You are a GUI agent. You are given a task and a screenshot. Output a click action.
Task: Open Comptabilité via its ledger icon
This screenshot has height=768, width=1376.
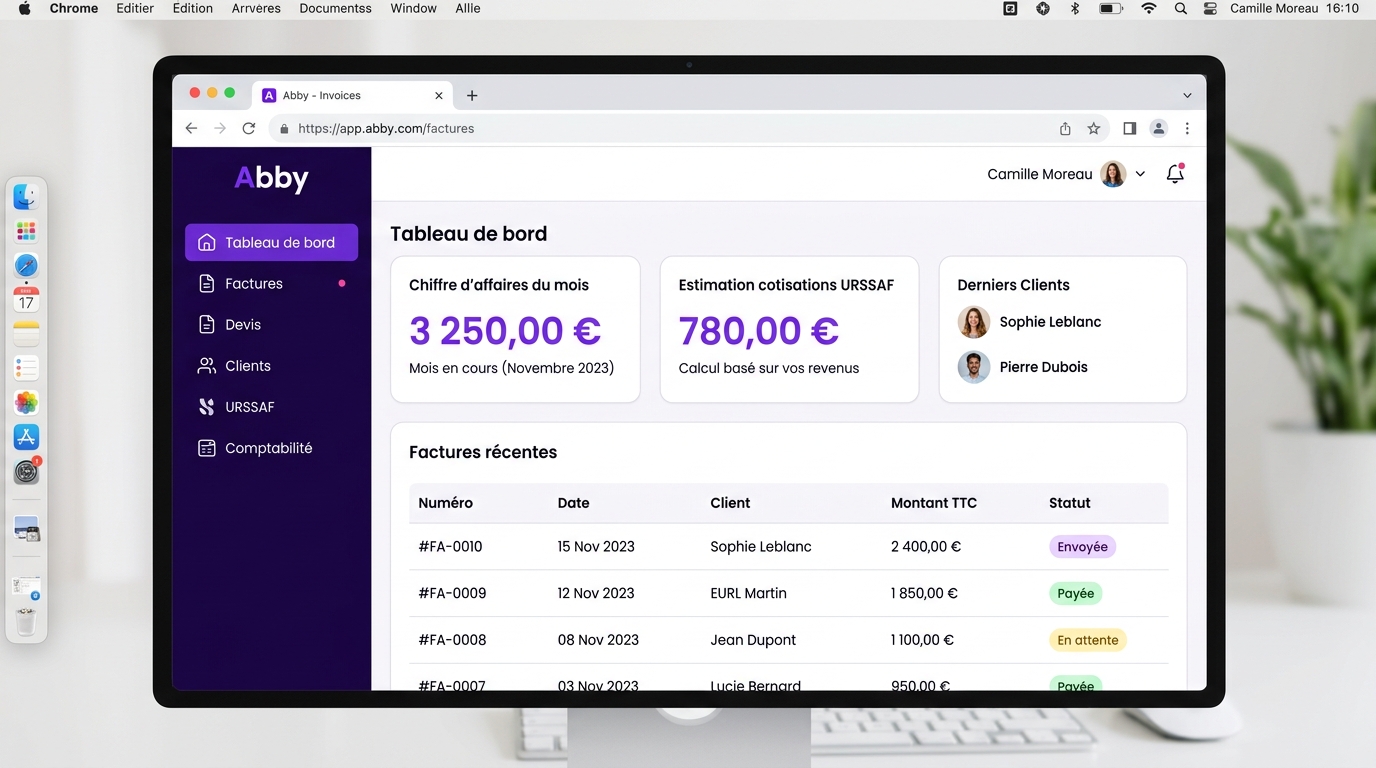pos(207,448)
